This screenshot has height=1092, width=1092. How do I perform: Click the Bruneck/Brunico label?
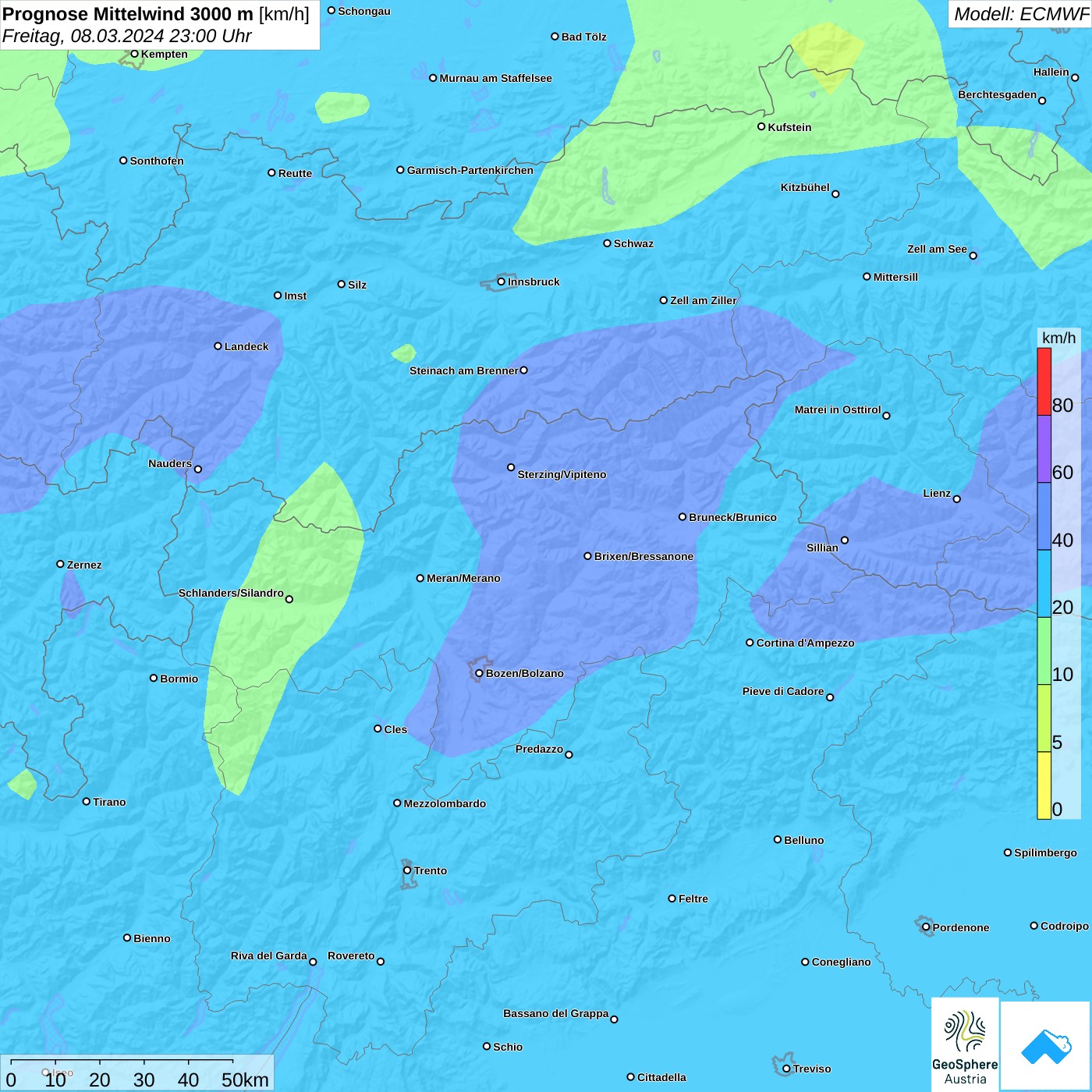pos(732,517)
